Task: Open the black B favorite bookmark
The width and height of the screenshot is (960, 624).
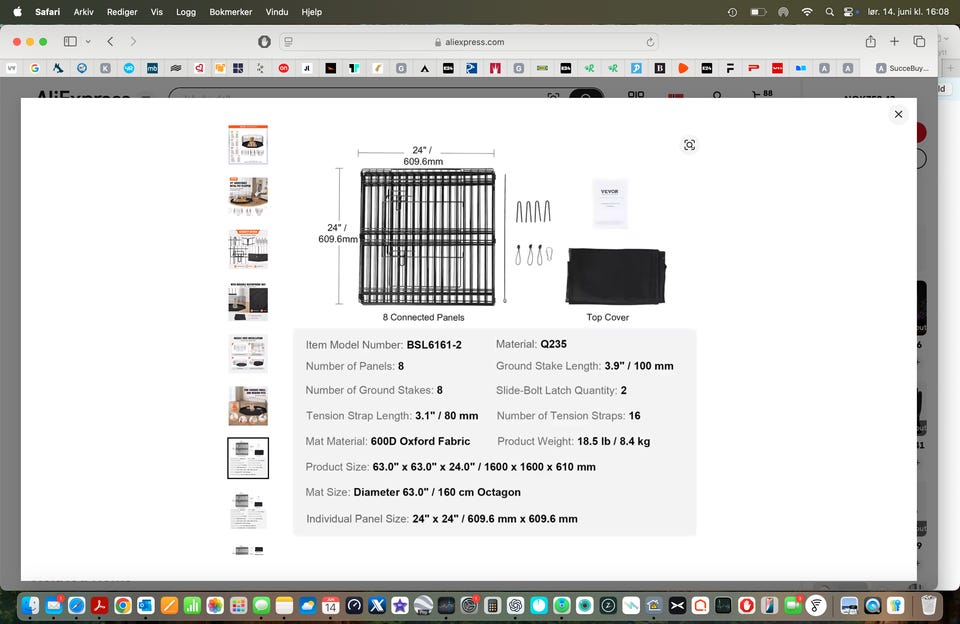Action: [x=659, y=68]
